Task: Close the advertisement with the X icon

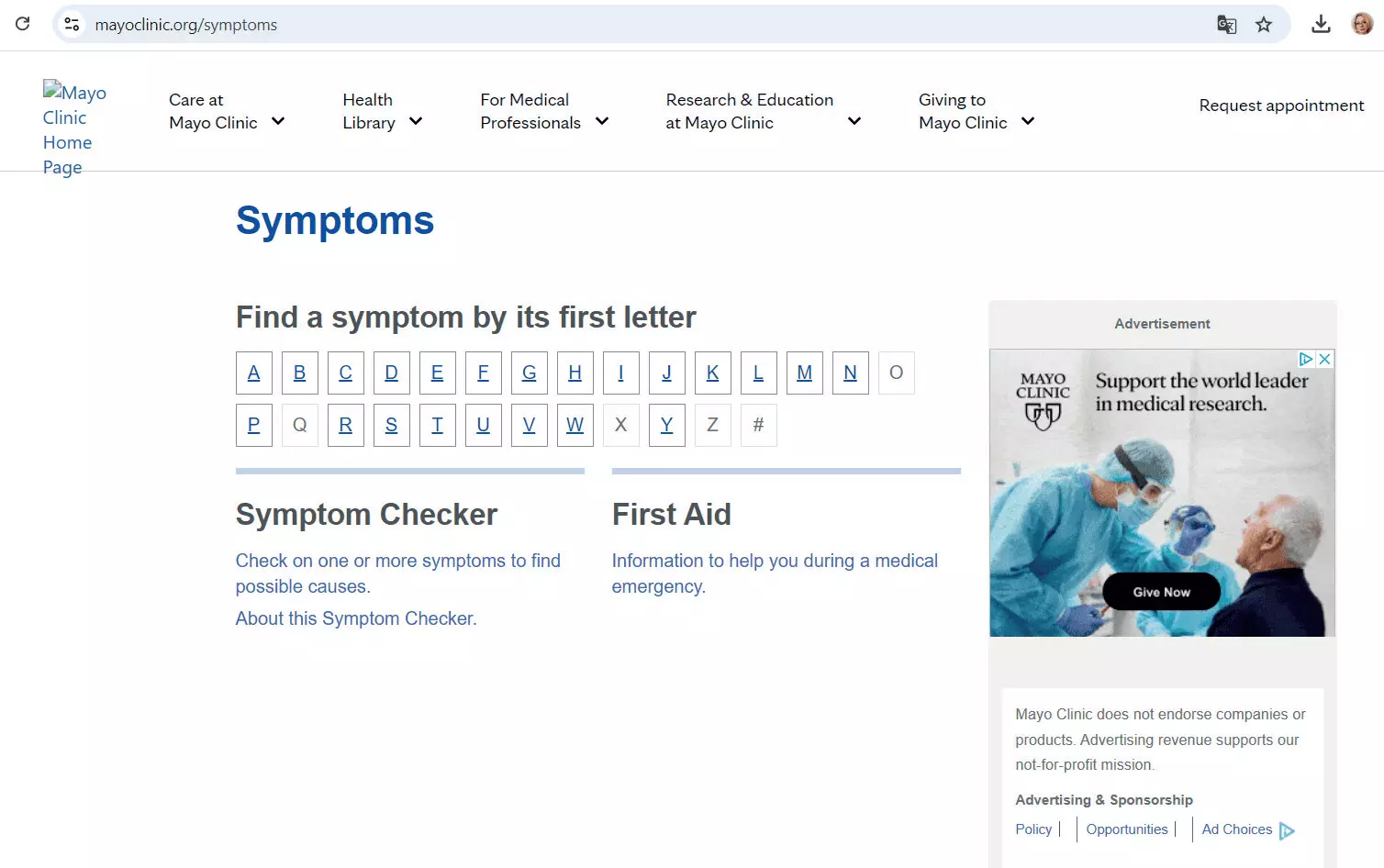Action: [x=1324, y=360]
